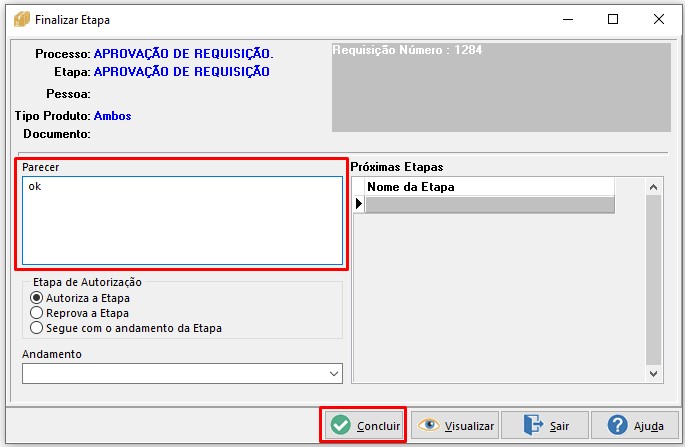Minimize the Finalizar Etapa window

[567, 19]
